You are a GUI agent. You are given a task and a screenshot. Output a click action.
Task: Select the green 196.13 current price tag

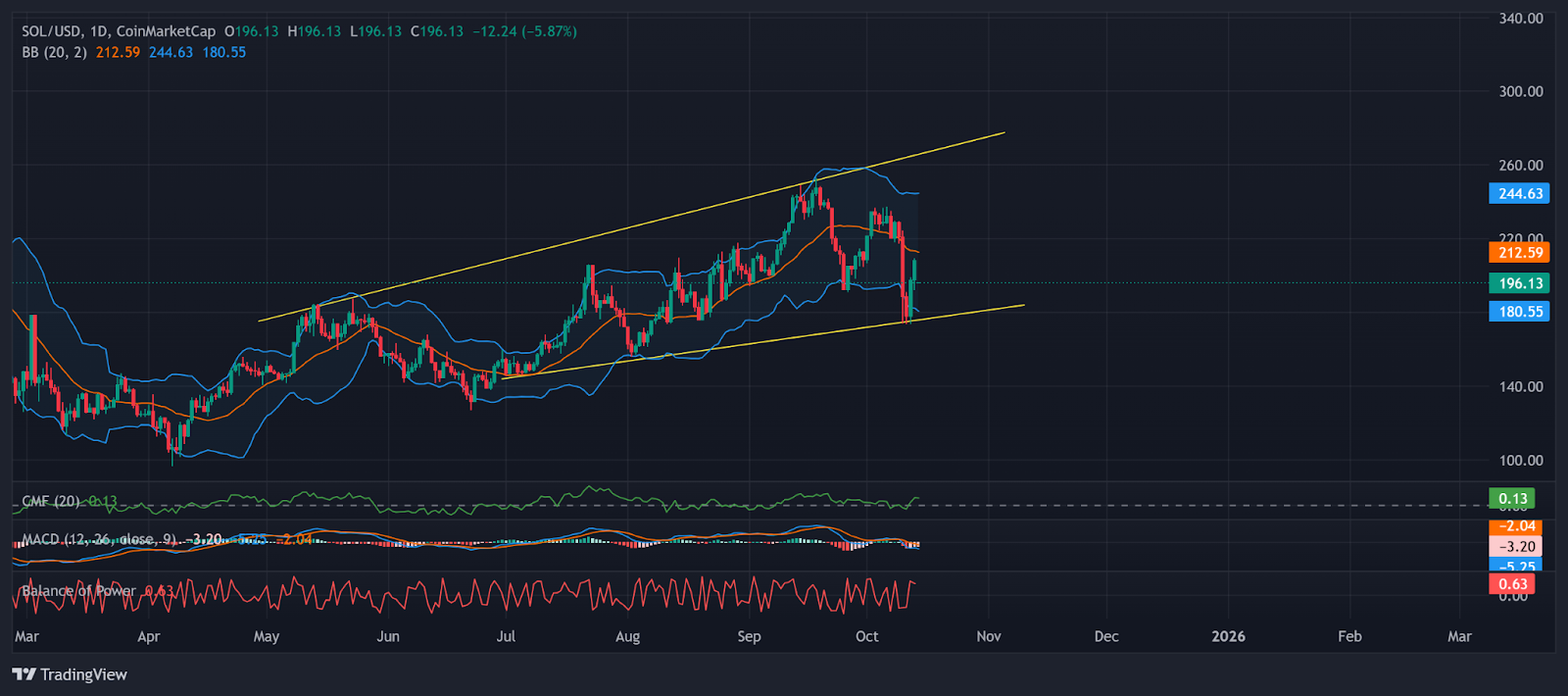[x=1519, y=283]
